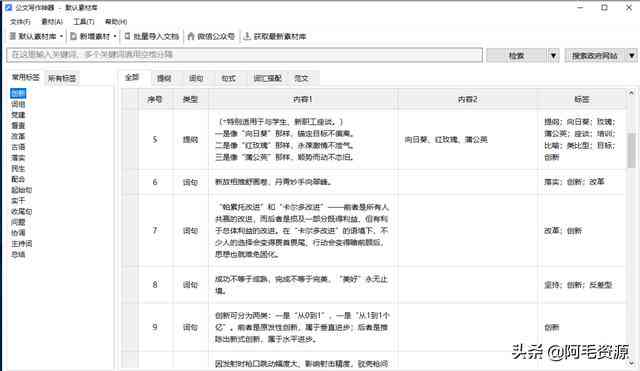This screenshot has height=371, width=640.
Task: Click the 批量导入文档 import icon
Action: 127,36
